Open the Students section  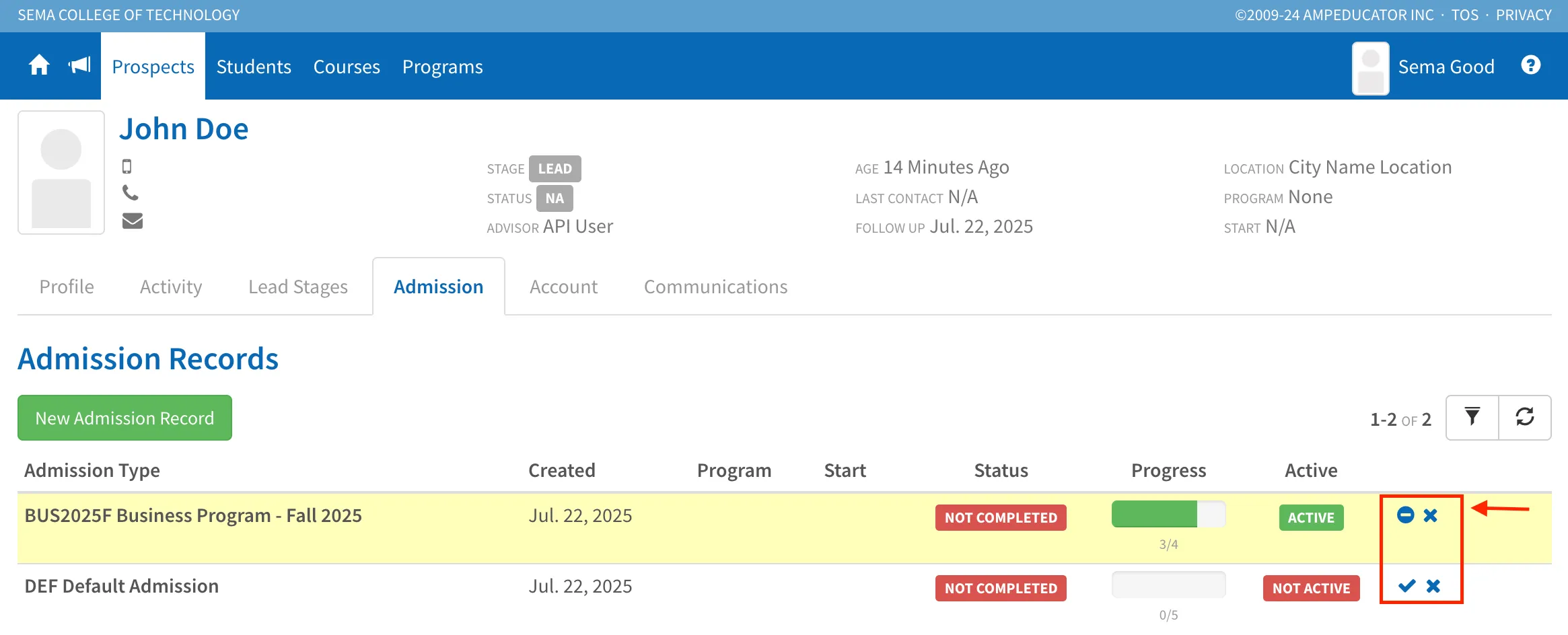[x=254, y=67]
